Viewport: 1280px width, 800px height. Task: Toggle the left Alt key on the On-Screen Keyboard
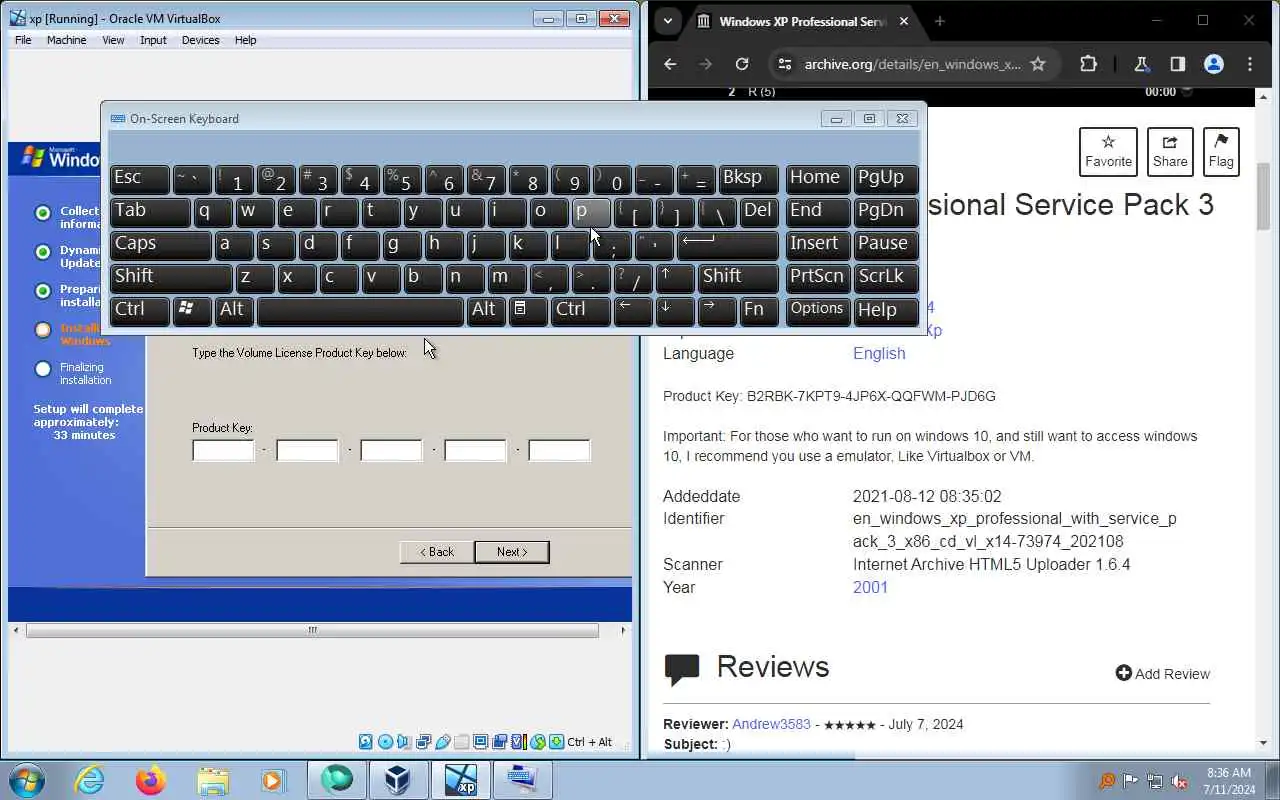click(x=235, y=310)
